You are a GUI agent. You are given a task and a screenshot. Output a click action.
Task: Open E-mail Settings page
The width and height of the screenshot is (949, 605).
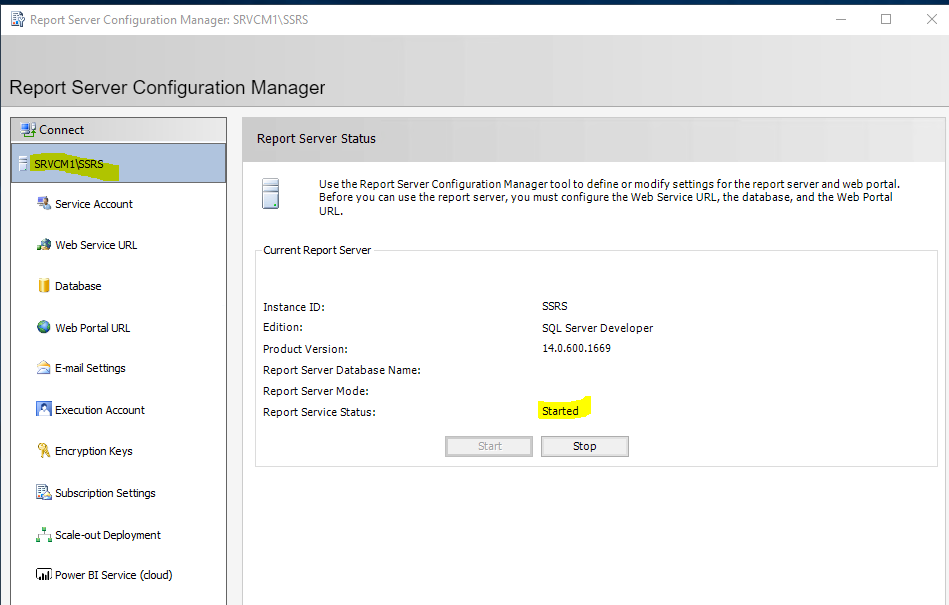tap(90, 368)
